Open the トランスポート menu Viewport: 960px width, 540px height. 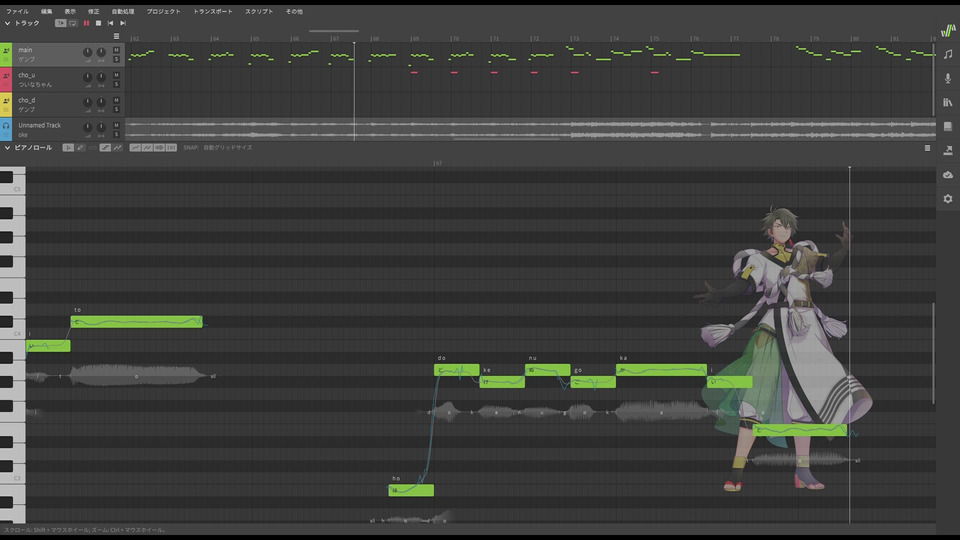tap(212, 12)
